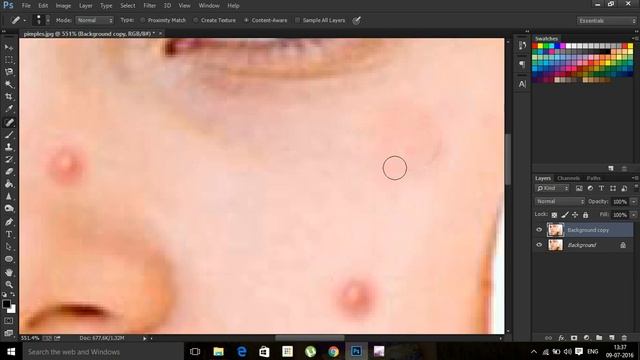Select the Horizontal Type tool
640x360 pixels.
pyautogui.click(x=9, y=234)
